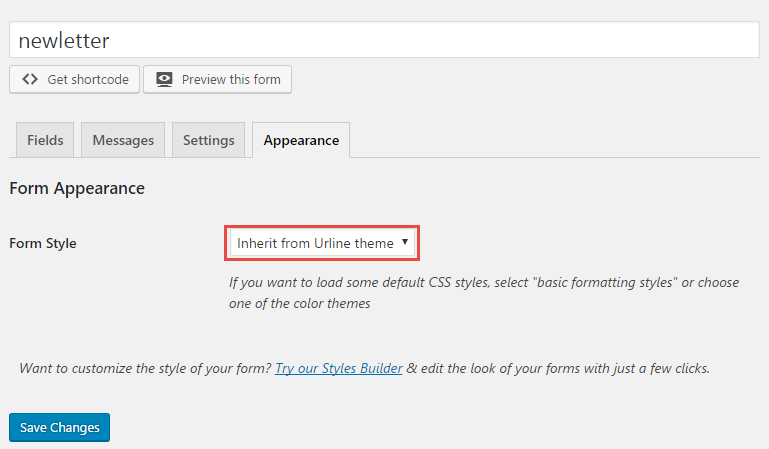Click the blue Save Changes button

[59, 427]
